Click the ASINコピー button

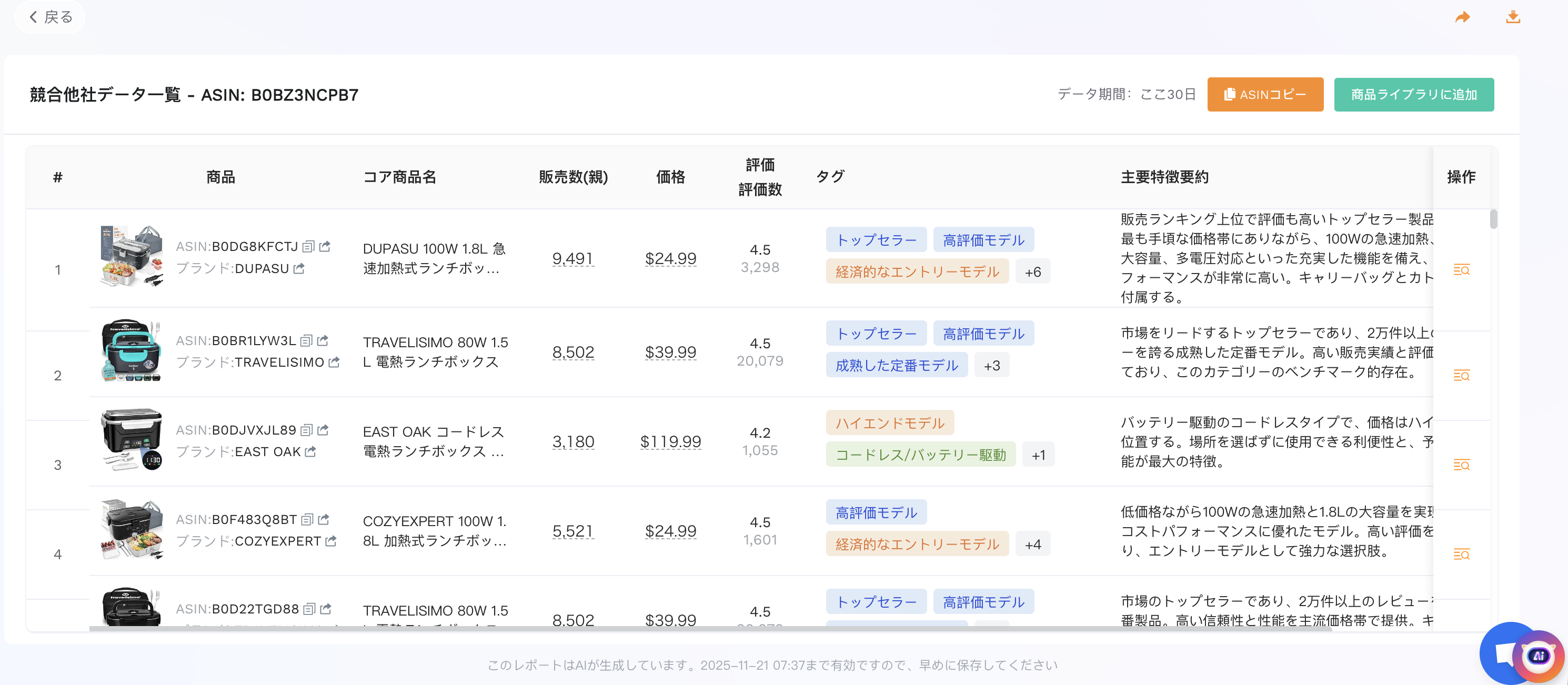1265,94
